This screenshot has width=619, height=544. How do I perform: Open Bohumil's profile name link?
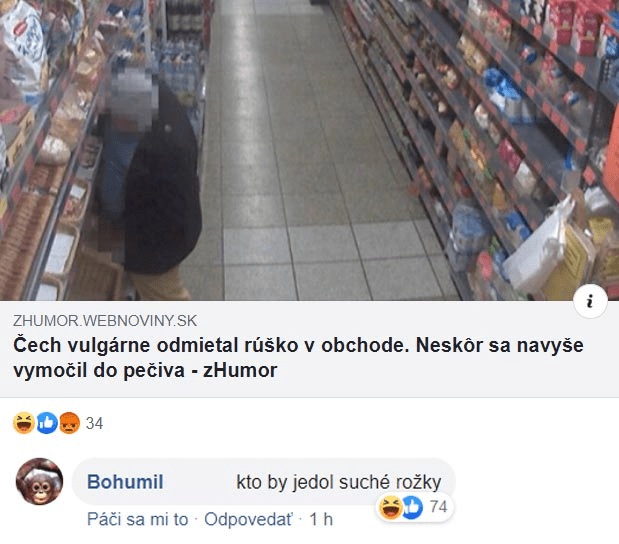click(x=125, y=482)
